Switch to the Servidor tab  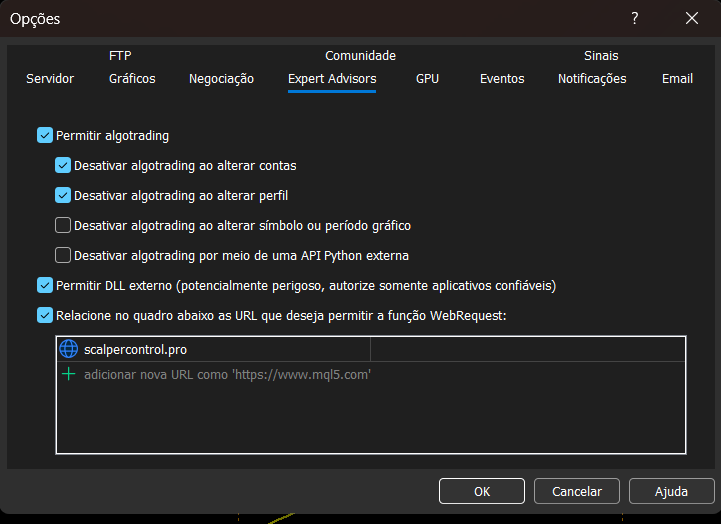50,79
